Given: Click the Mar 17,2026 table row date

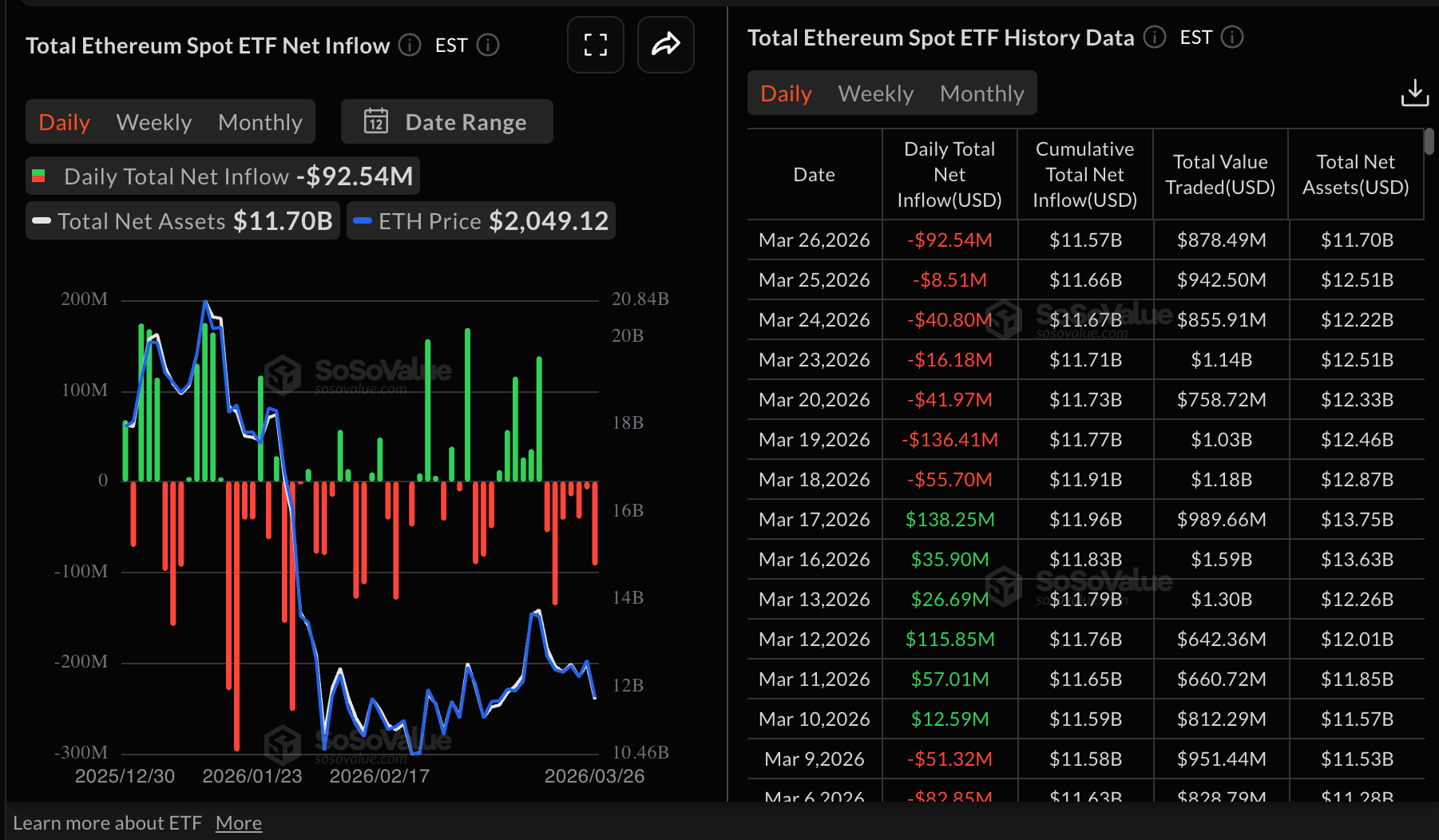Looking at the screenshot, I should 814,520.
